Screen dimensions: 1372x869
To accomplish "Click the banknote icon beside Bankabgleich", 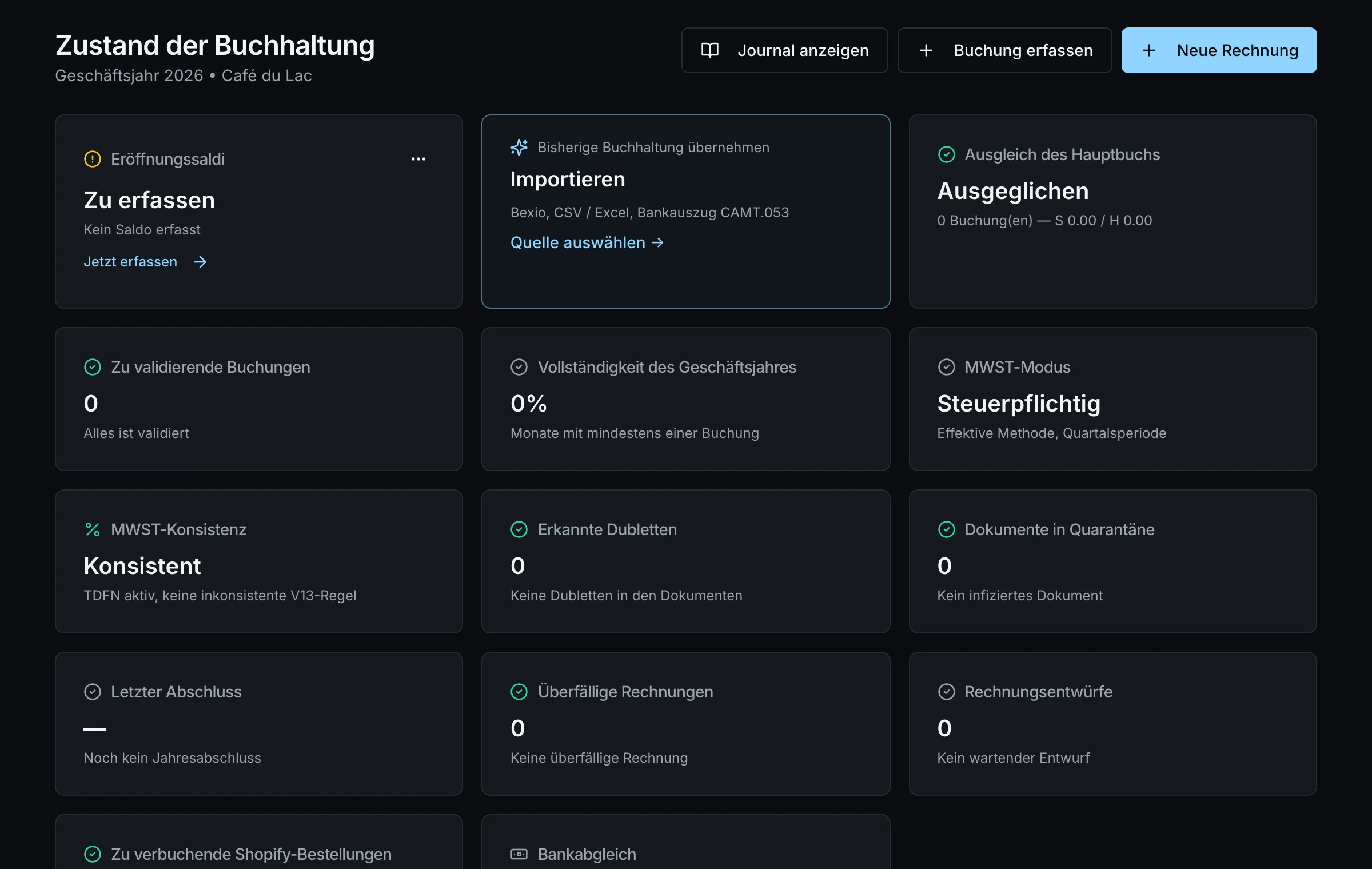I will coord(519,854).
